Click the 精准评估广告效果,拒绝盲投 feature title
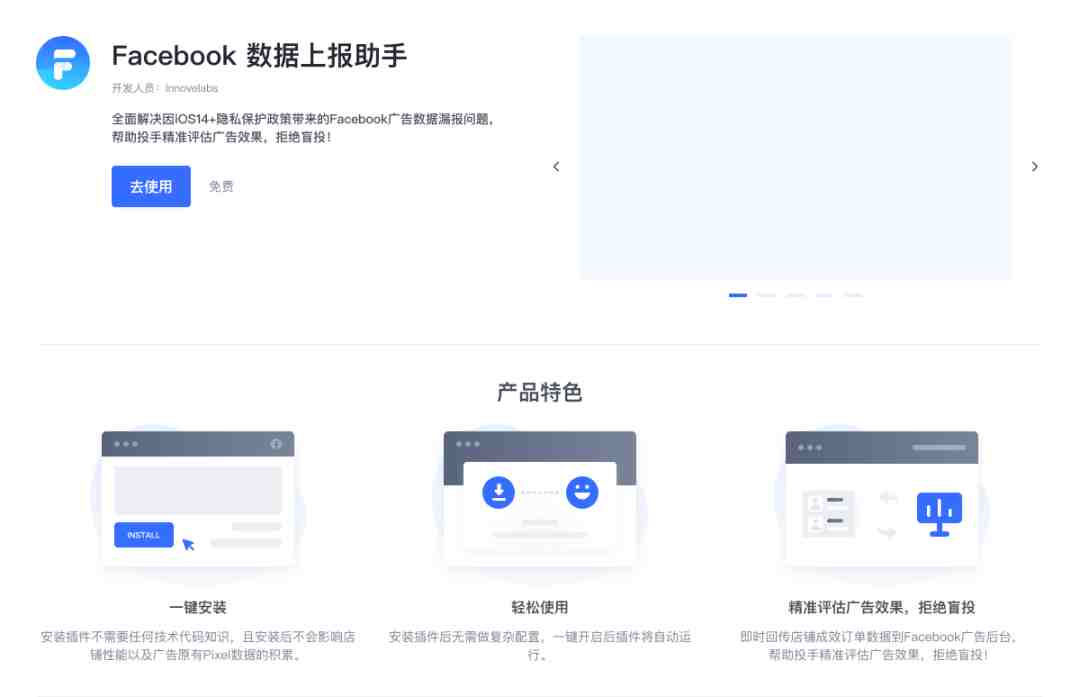This screenshot has width=1080, height=697. click(882, 607)
